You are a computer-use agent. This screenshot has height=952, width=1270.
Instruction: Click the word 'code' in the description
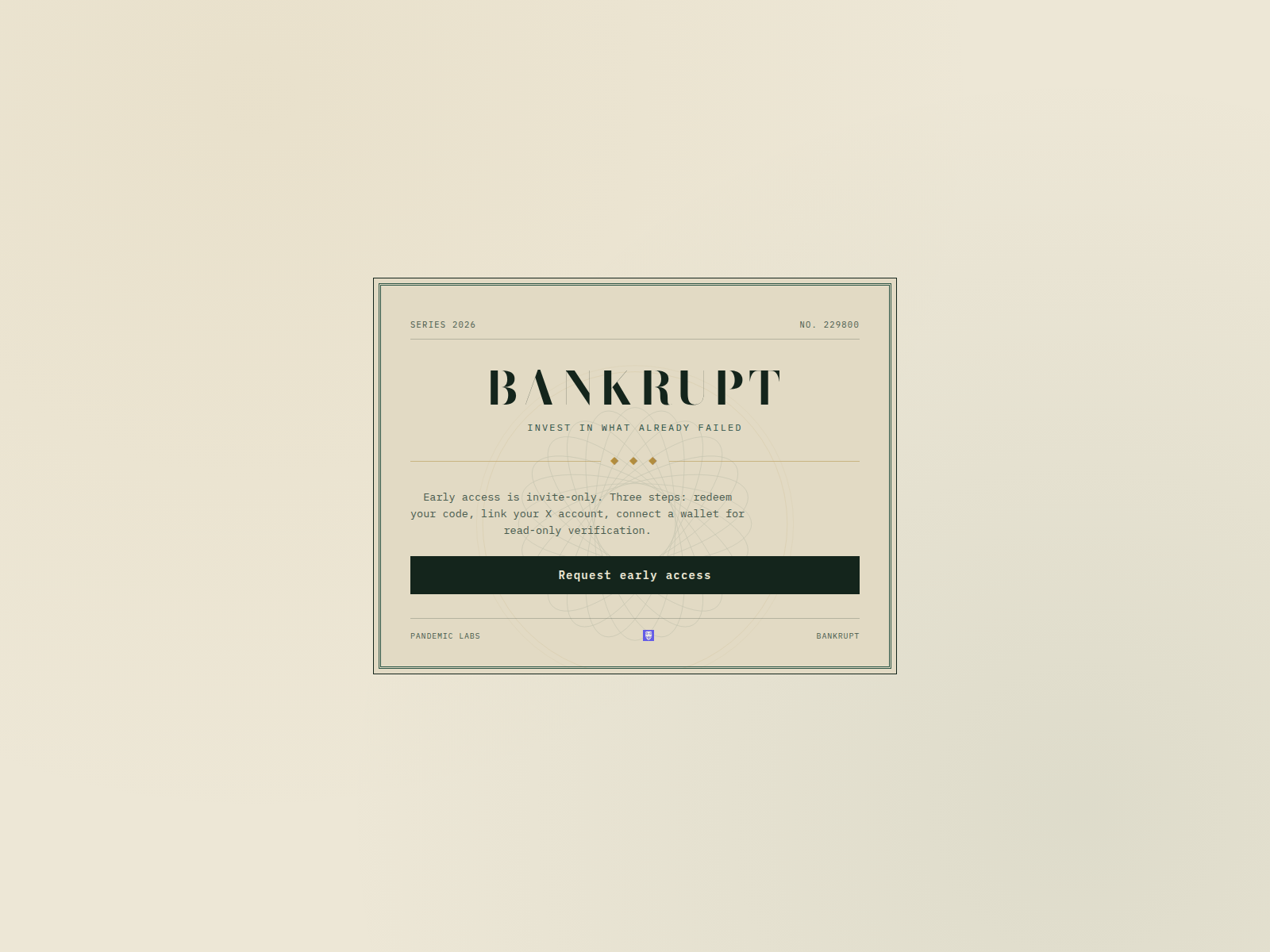point(456,514)
